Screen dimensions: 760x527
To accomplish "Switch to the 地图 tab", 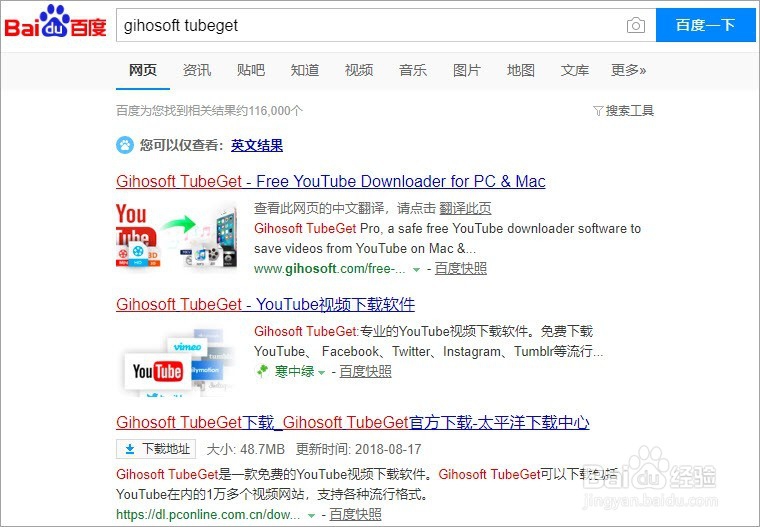I will tap(521, 70).
